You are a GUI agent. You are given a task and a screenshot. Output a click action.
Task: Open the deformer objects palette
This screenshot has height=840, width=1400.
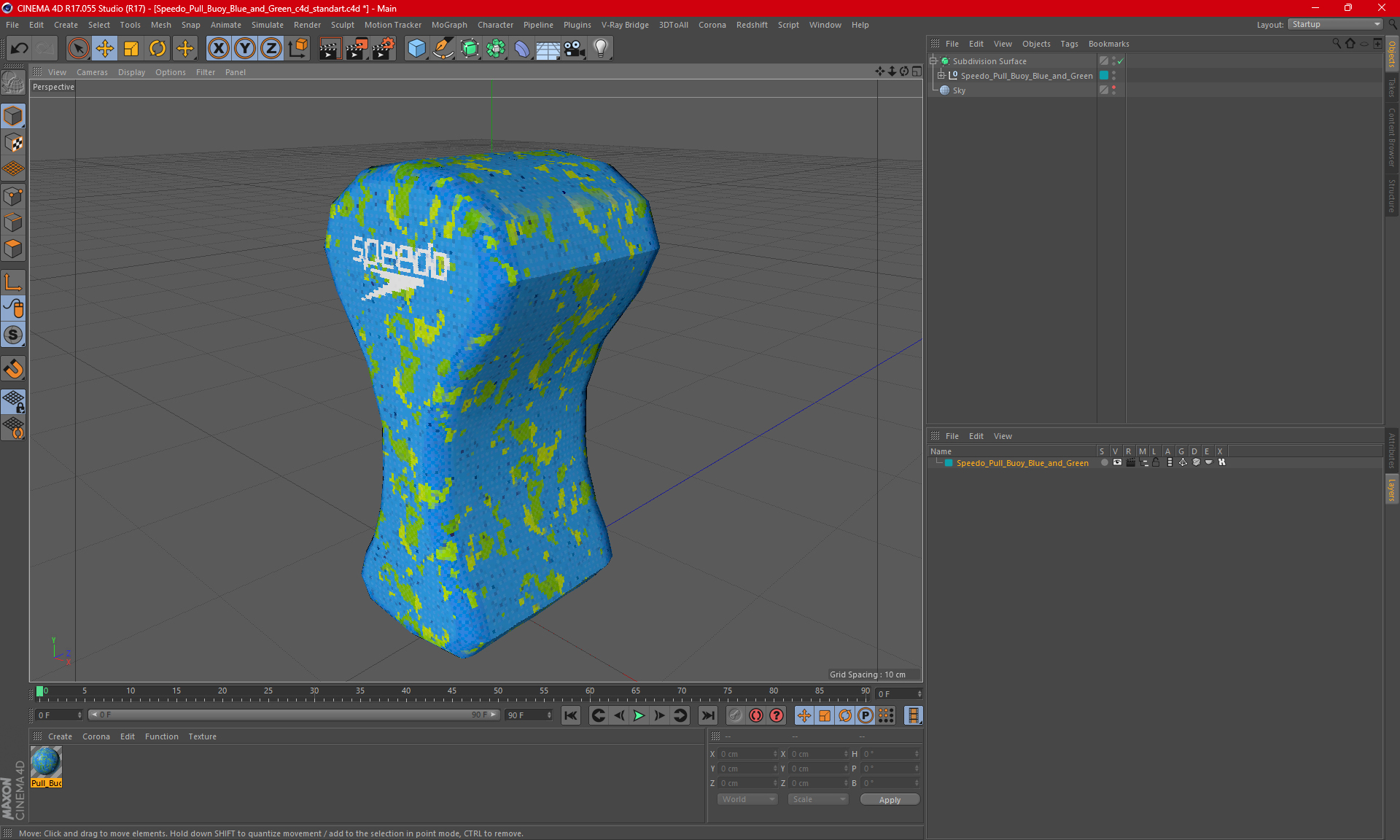(522, 49)
